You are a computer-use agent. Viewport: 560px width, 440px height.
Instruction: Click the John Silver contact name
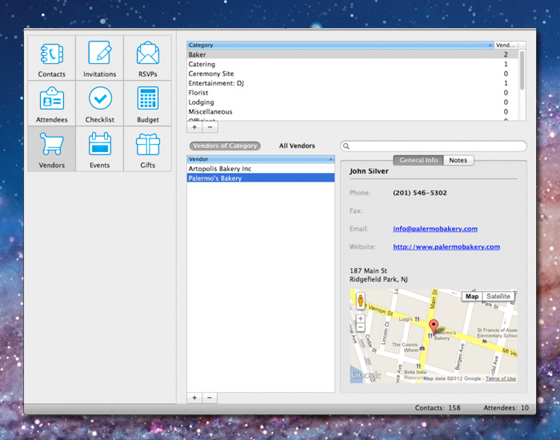(x=369, y=171)
